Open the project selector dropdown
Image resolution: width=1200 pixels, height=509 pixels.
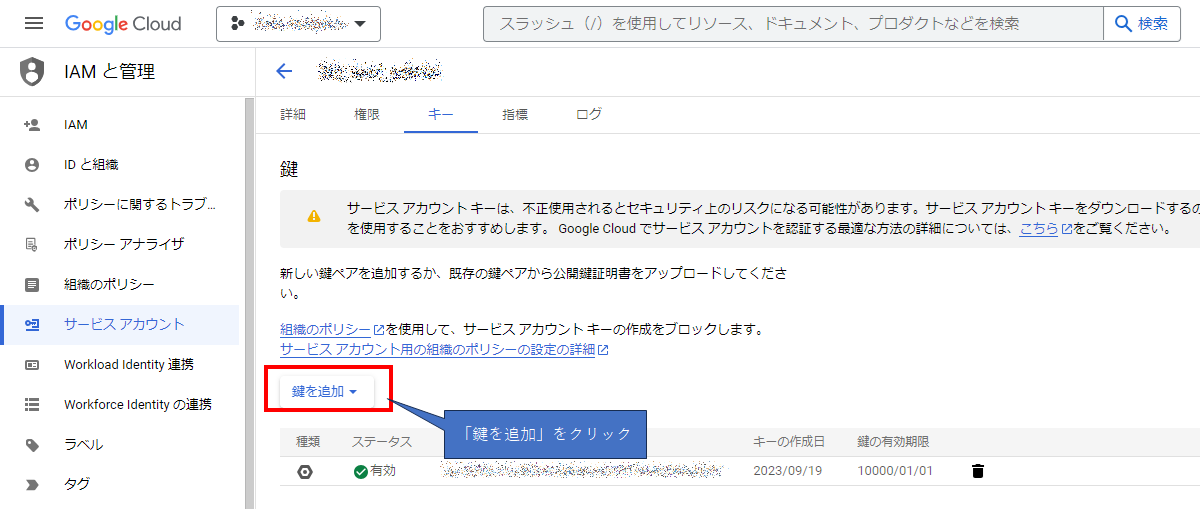[x=298, y=23]
